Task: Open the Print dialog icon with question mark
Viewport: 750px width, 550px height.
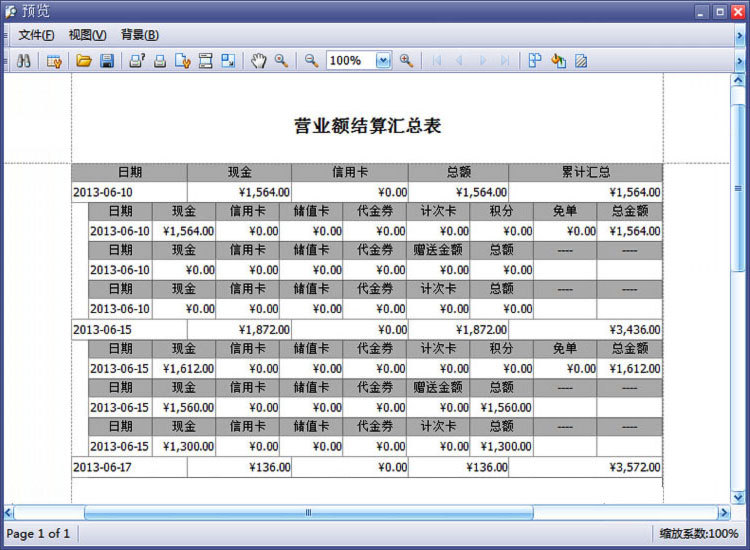Action: click(x=137, y=61)
